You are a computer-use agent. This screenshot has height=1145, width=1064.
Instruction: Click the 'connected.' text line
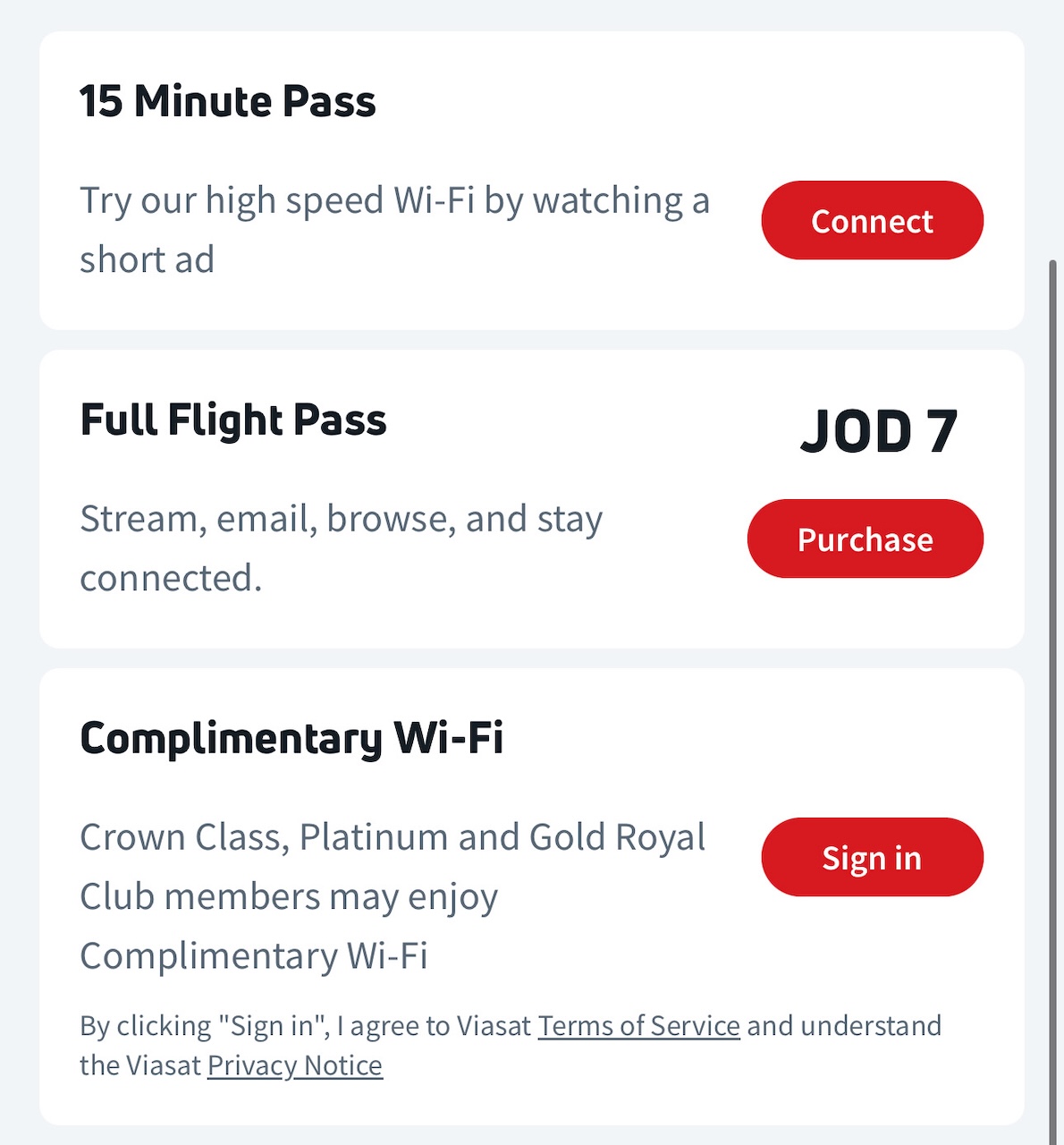(171, 578)
